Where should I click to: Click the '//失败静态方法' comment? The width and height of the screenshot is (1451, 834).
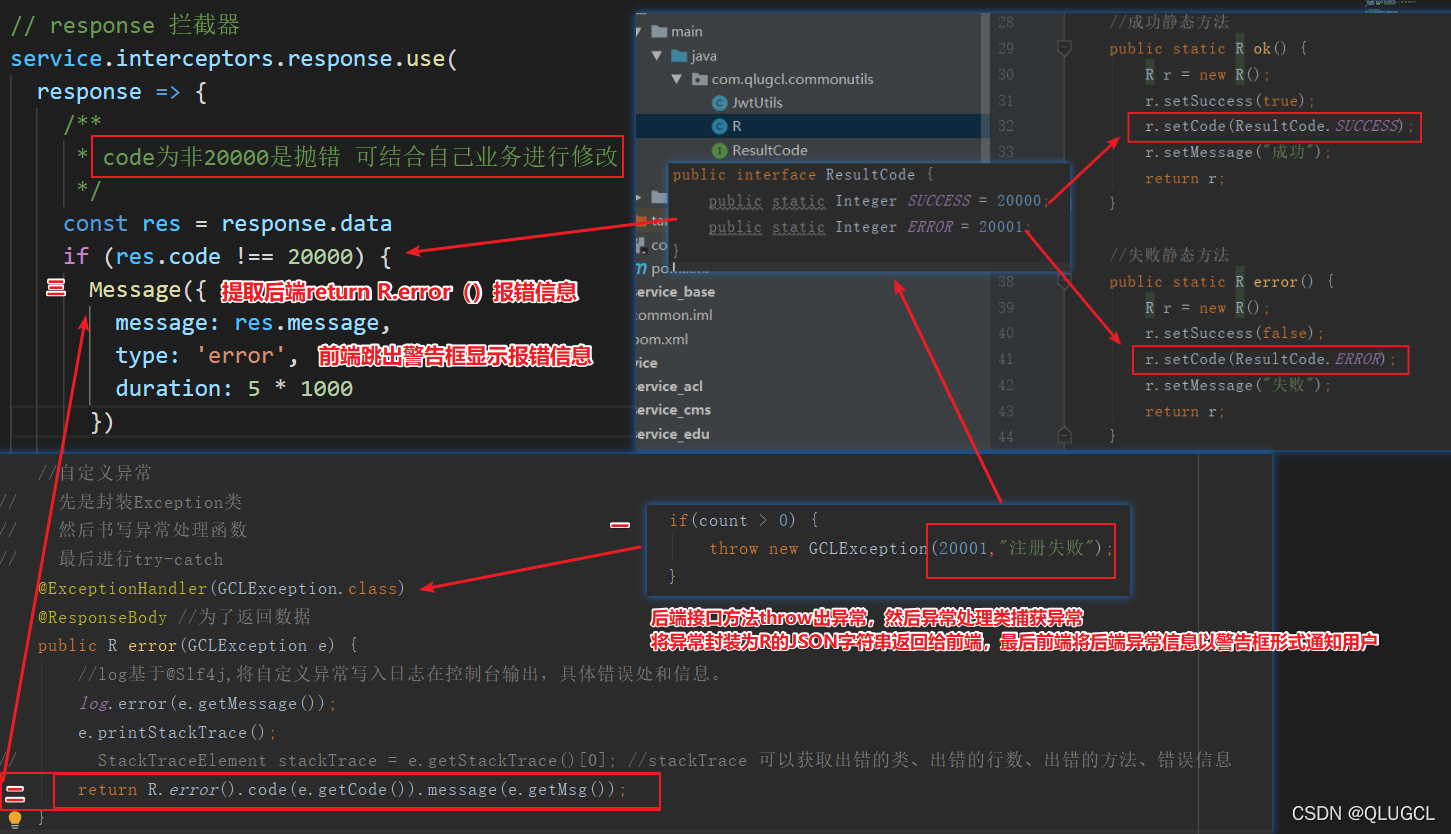coord(1169,256)
